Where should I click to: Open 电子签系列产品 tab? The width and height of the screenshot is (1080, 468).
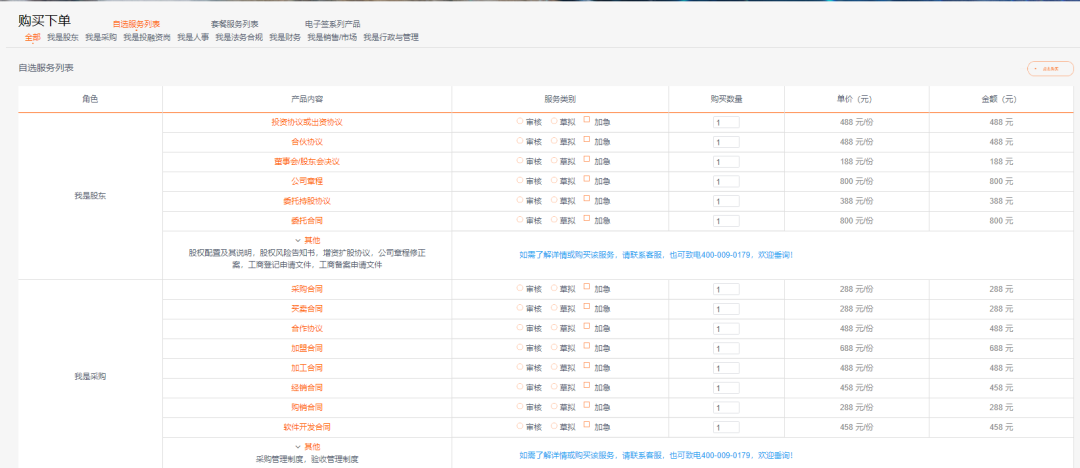(x=333, y=23)
